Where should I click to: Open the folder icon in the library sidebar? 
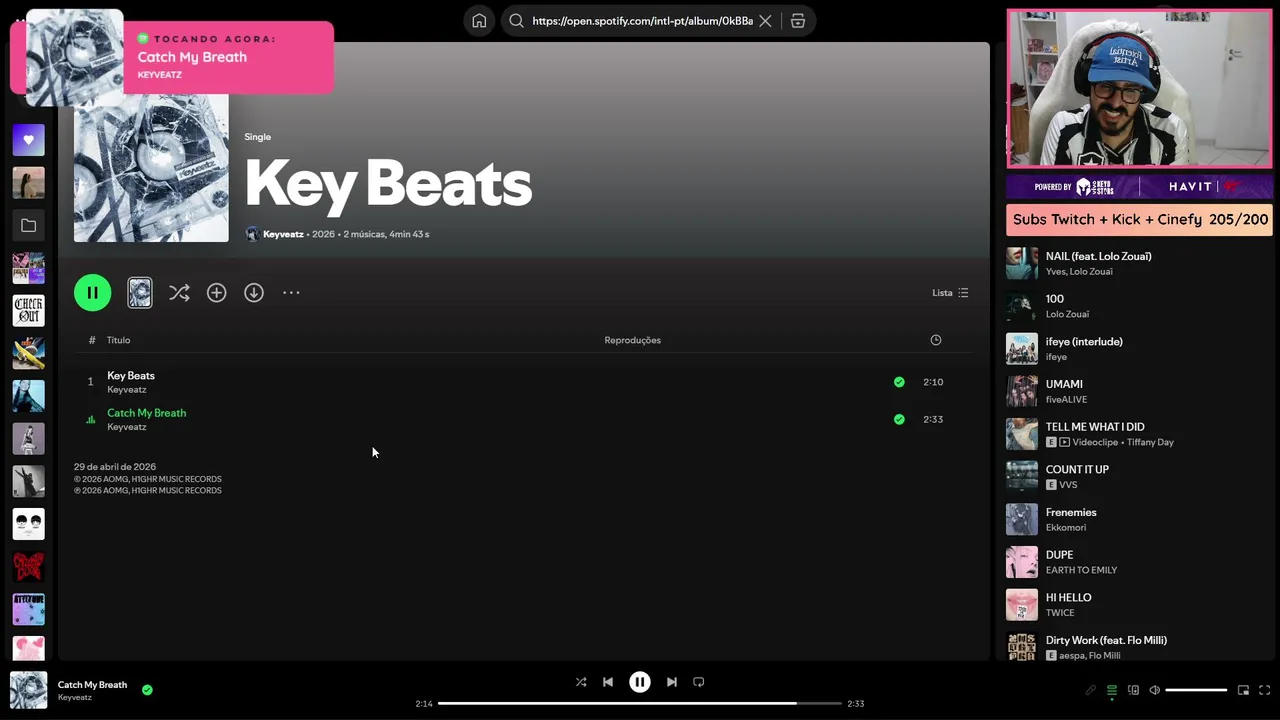(28, 226)
